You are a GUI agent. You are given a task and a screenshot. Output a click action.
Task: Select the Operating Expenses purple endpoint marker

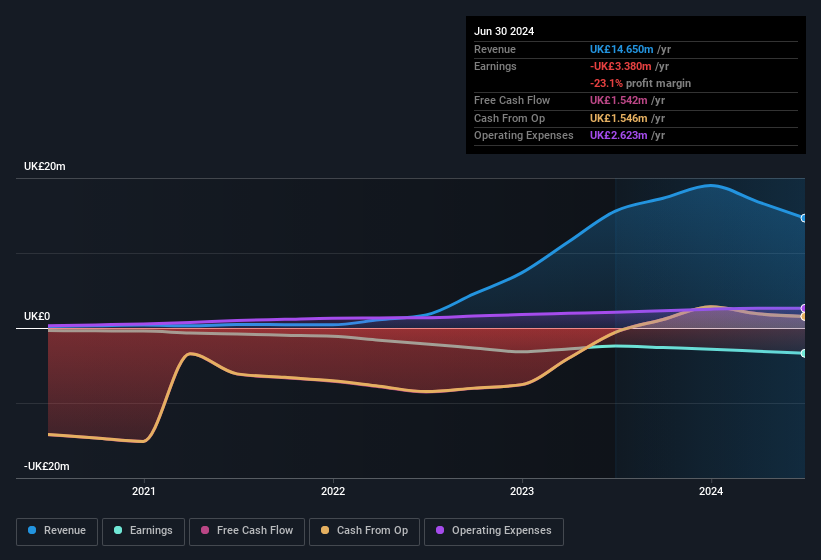[804, 308]
